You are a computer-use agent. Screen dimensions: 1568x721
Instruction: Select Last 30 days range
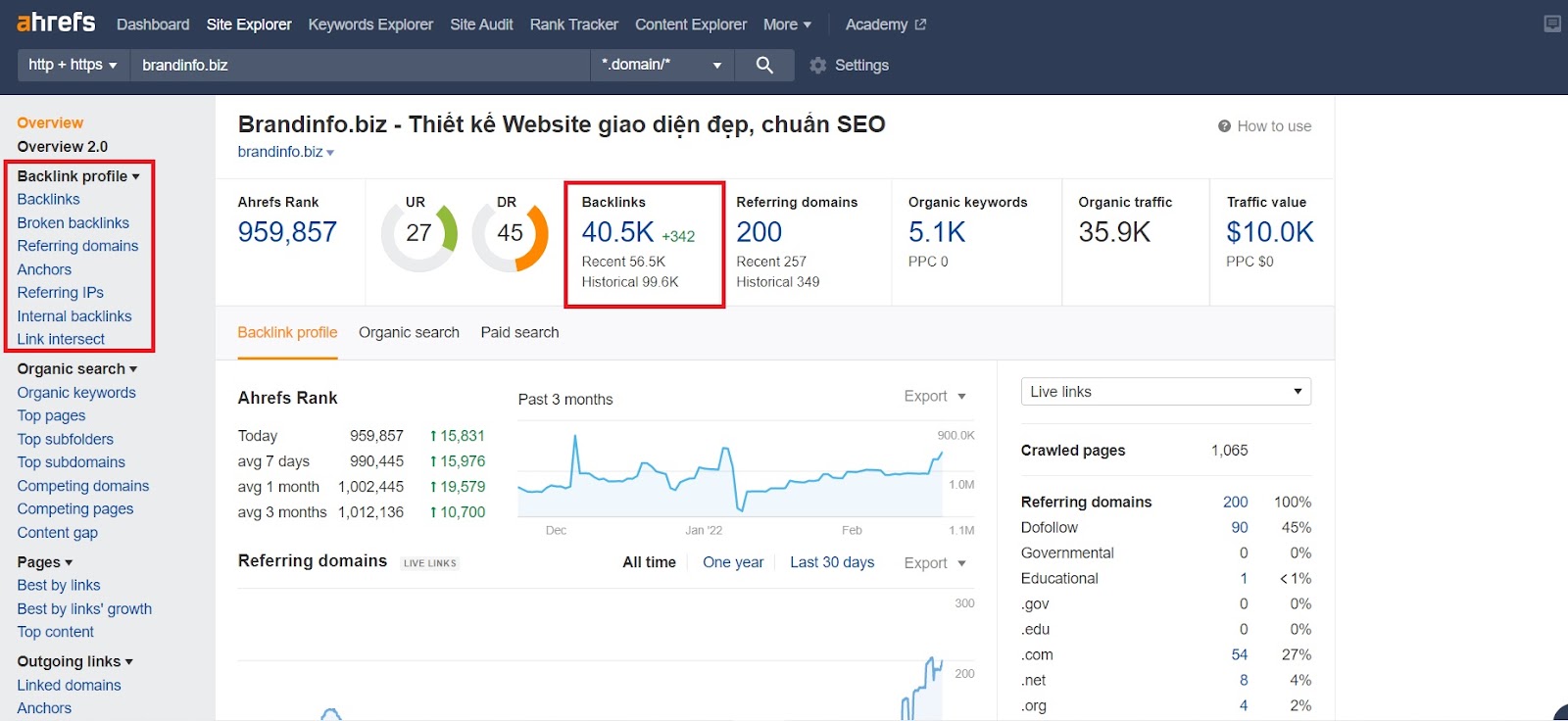(x=832, y=562)
